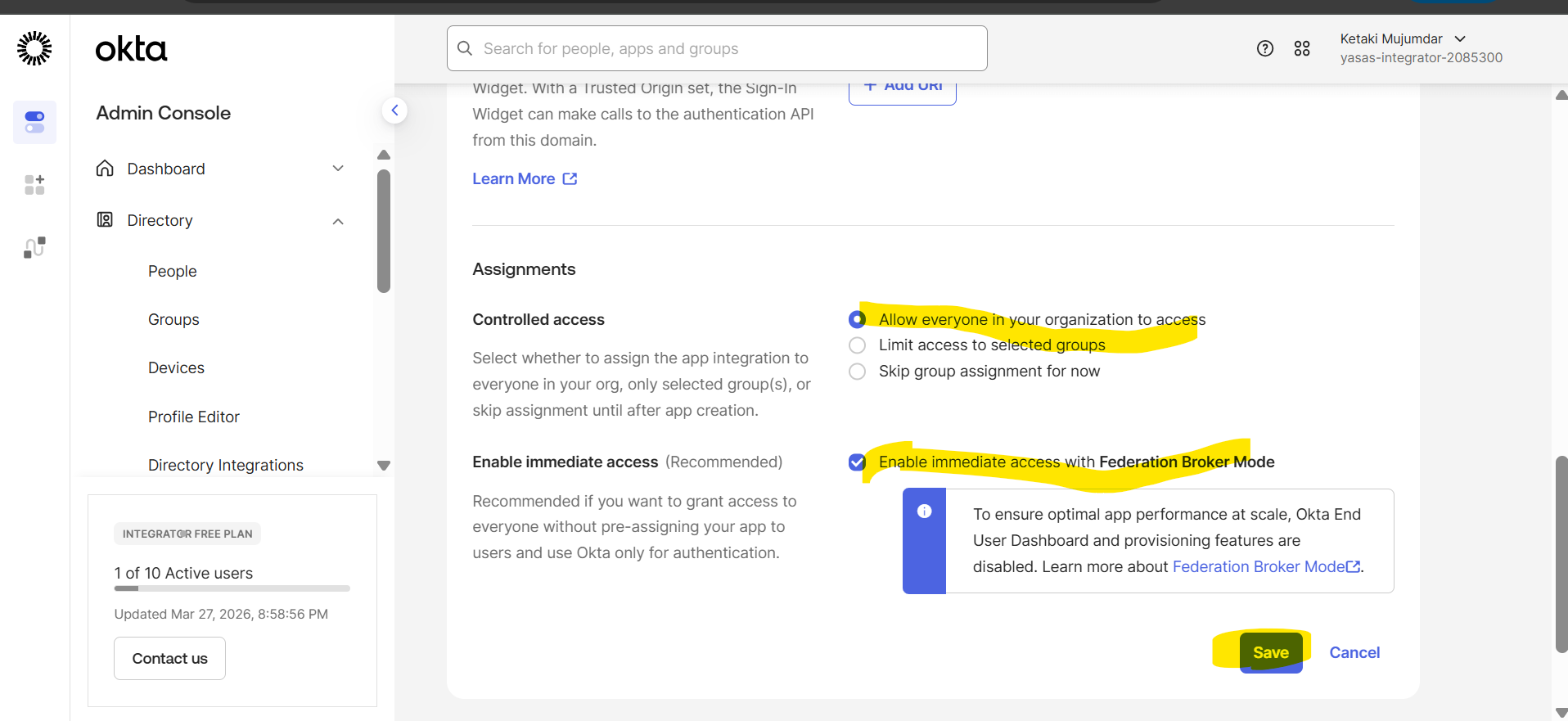Click the Save button
This screenshot has height=721, width=1568.
coord(1270,652)
